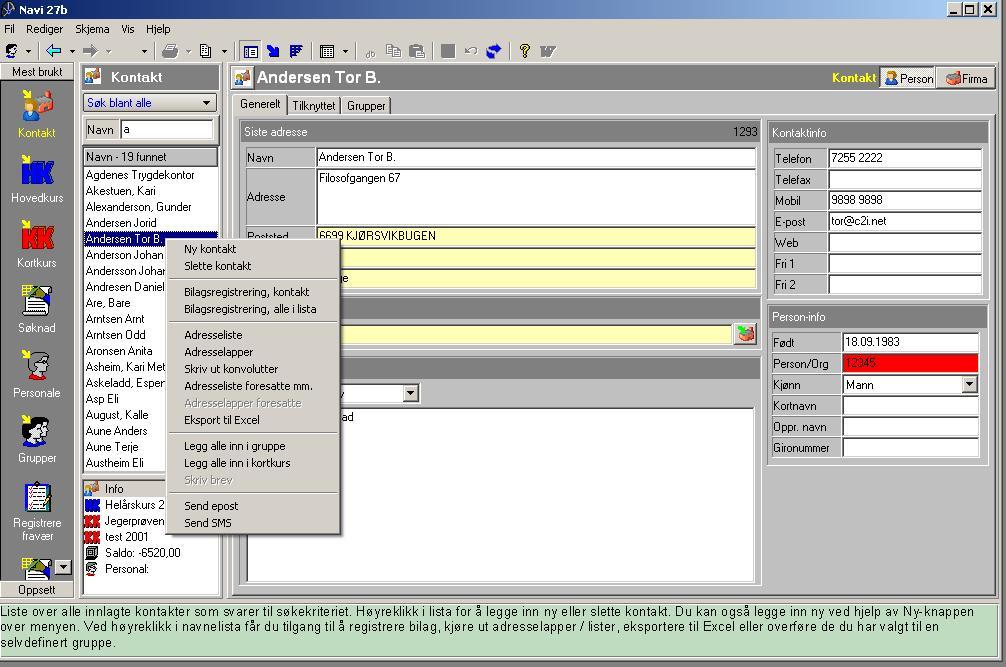Click the form layout toolbar icon
Image resolution: width=1006 pixels, height=667 pixels.
[251, 51]
